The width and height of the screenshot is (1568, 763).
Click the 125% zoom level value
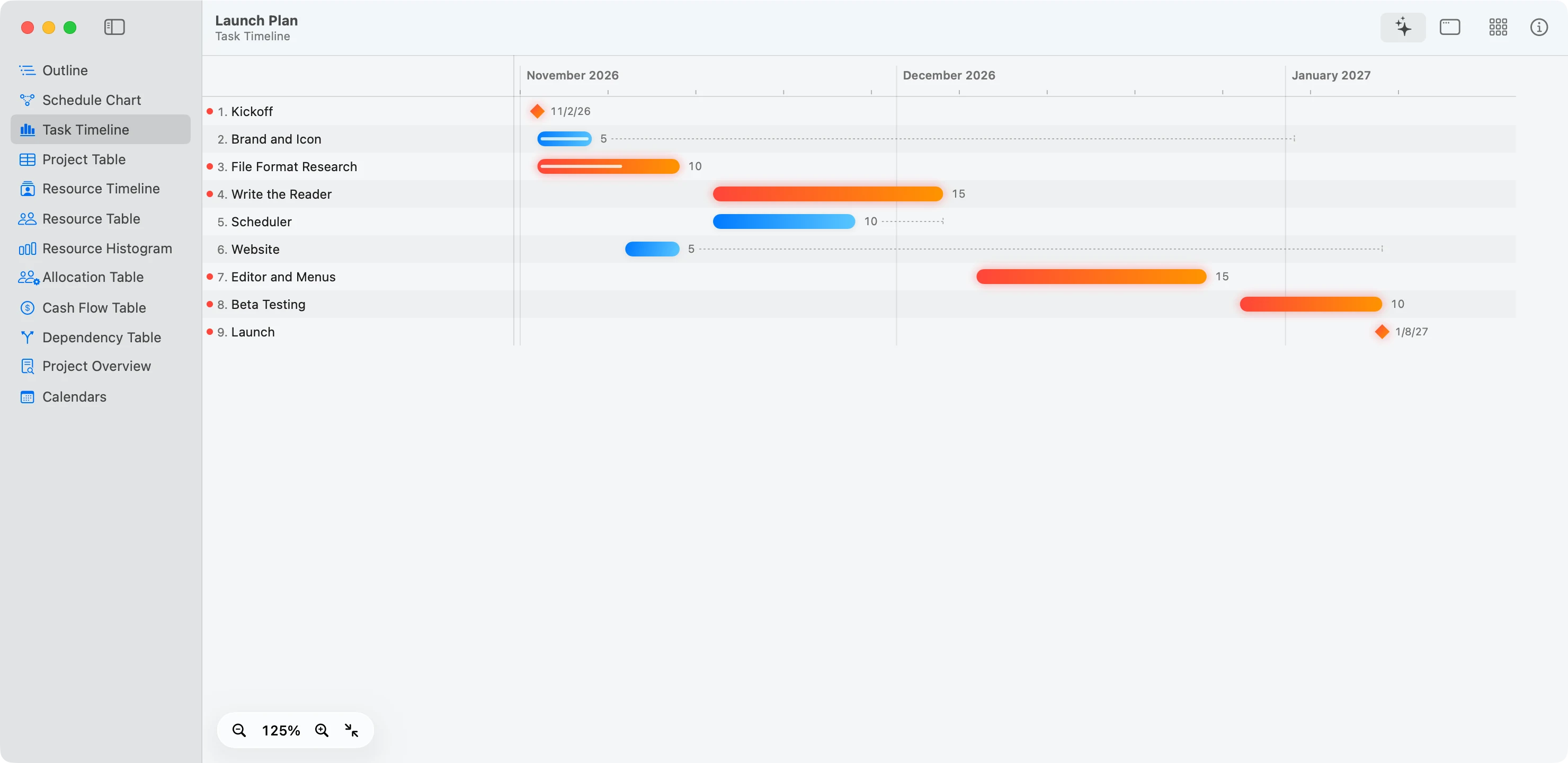point(281,730)
